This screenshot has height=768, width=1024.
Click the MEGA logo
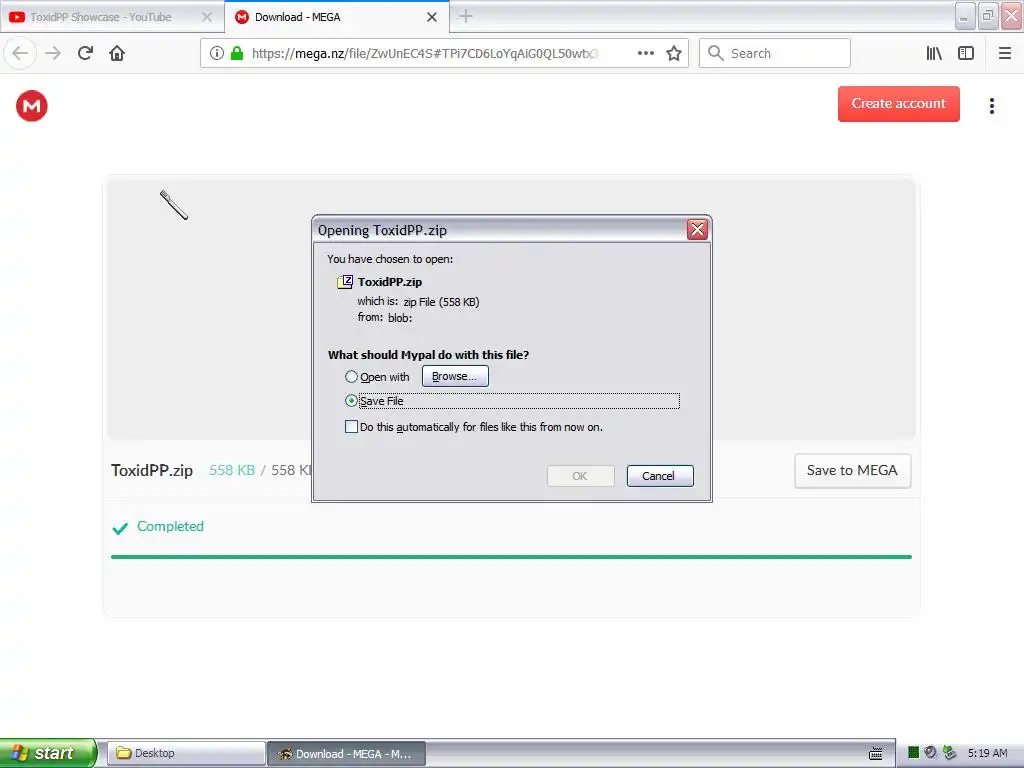[32, 106]
